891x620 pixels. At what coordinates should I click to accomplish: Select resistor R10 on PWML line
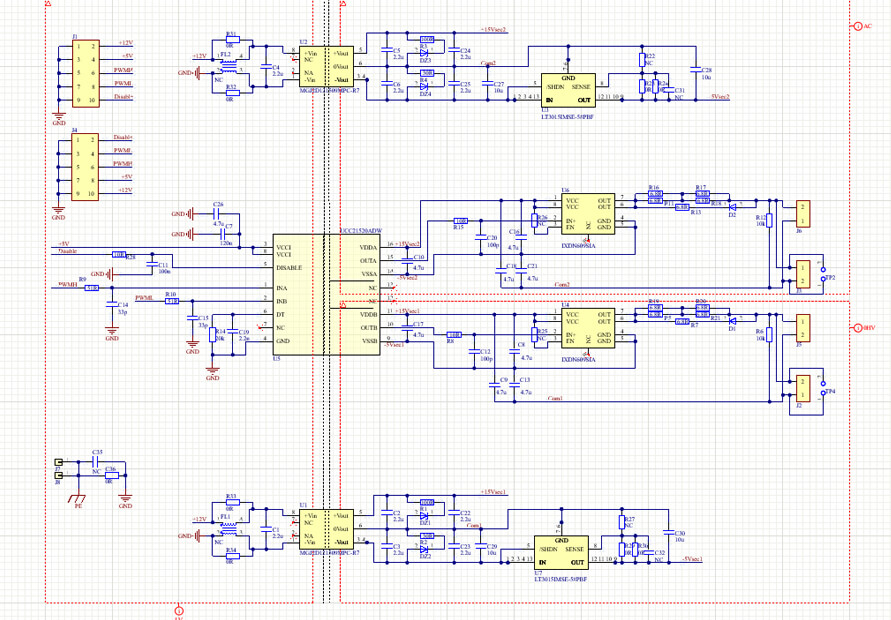click(172, 301)
